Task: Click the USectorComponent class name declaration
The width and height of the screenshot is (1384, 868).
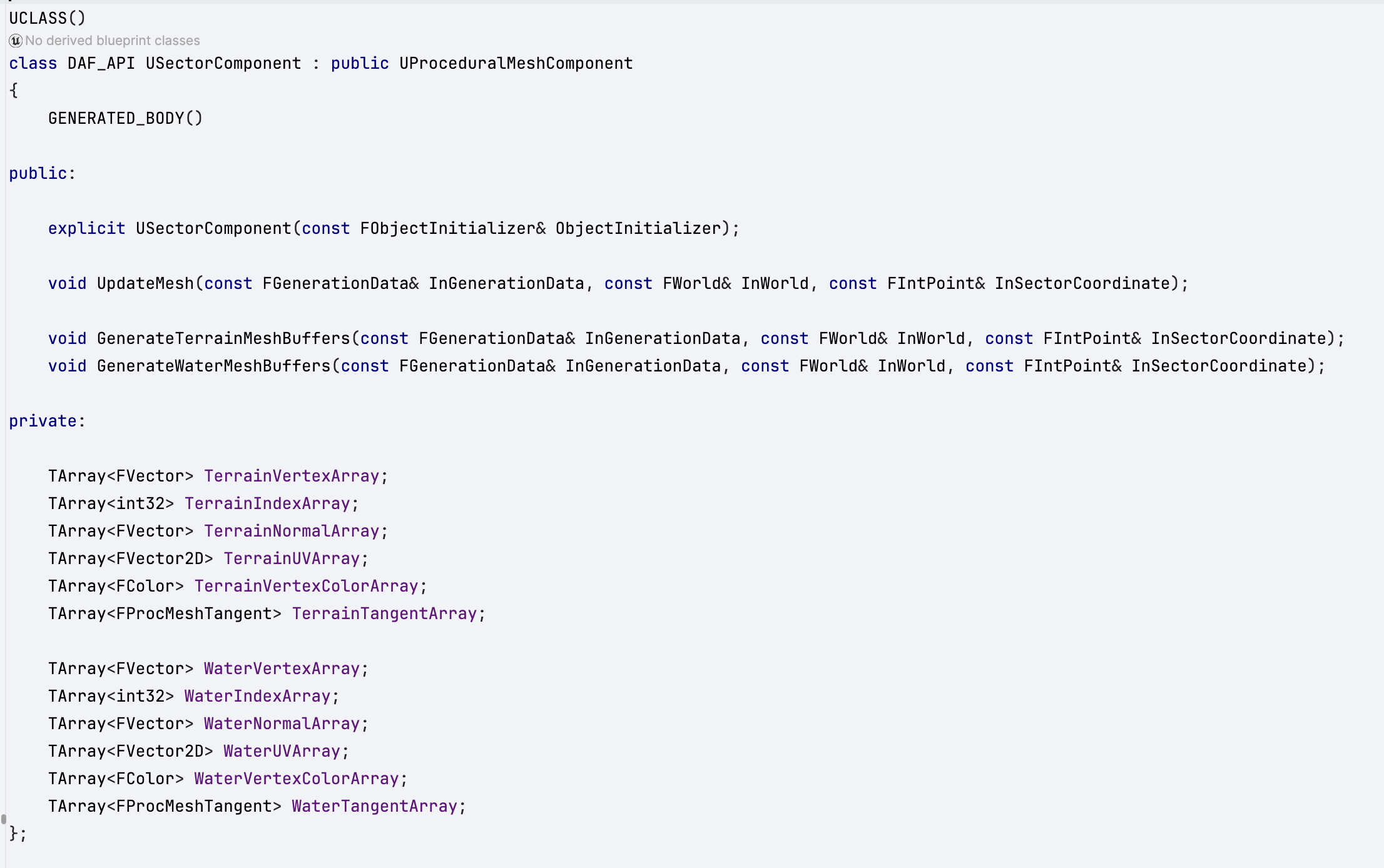Action: (223, 64)
